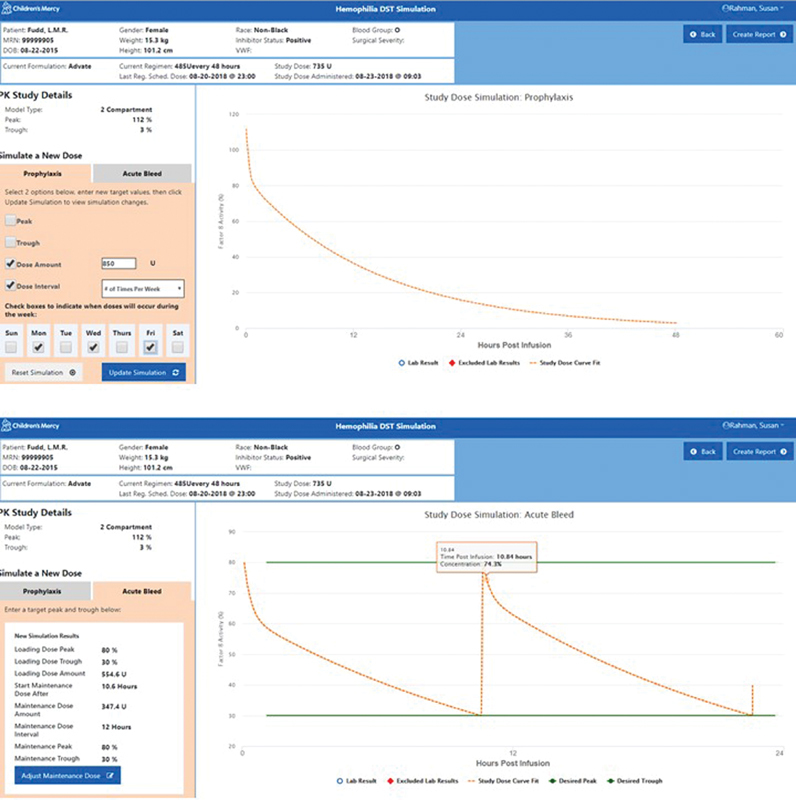
Task: Uncheck the Mon dosing day box
Action: [38, 347]
